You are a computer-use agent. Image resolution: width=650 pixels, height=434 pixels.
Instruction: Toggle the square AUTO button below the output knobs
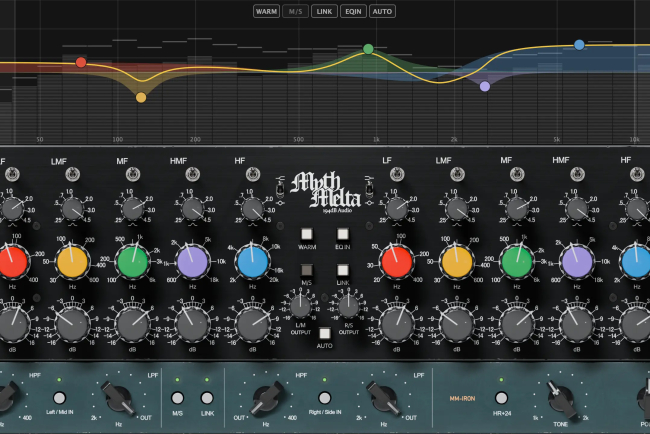pos(325,334)
